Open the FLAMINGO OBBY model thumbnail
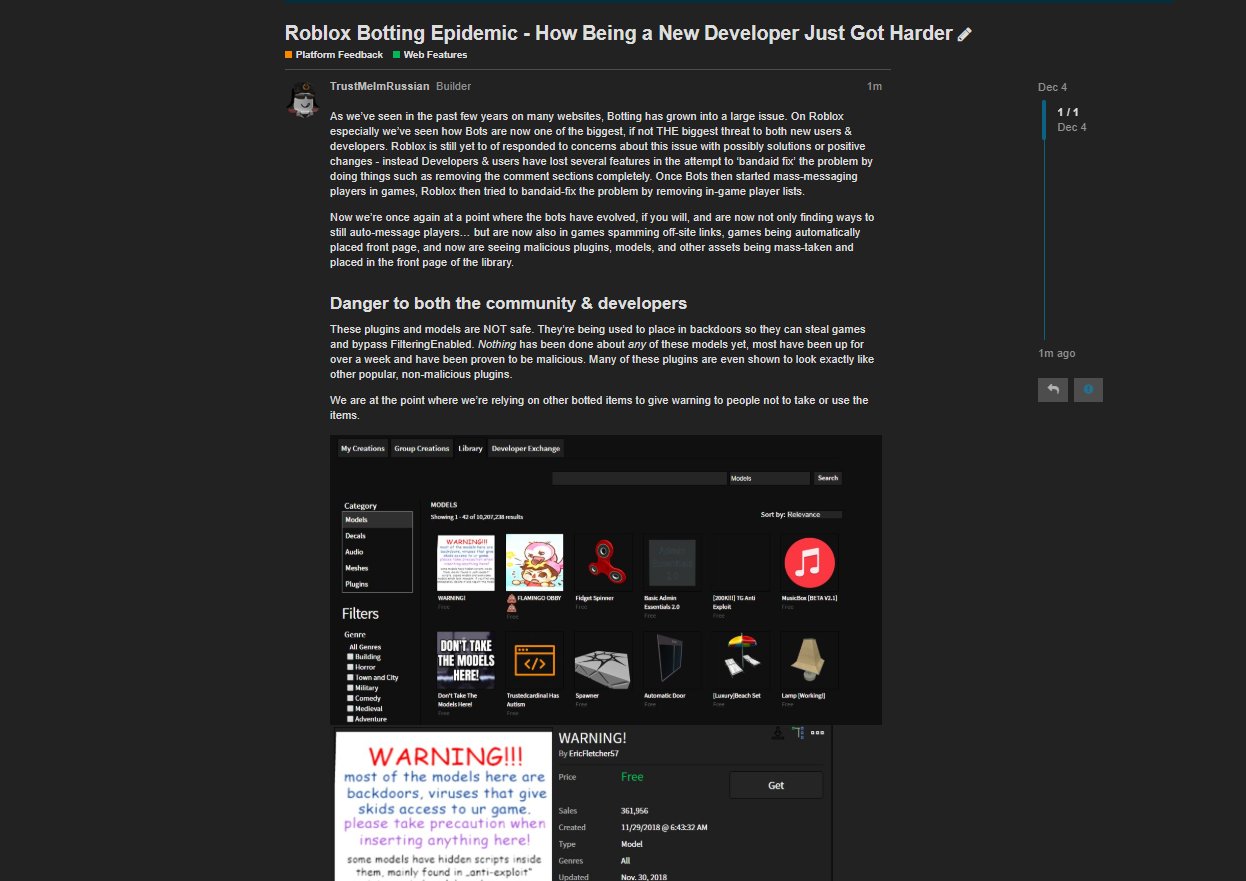The image size is (1246, 881). [535, 562]
